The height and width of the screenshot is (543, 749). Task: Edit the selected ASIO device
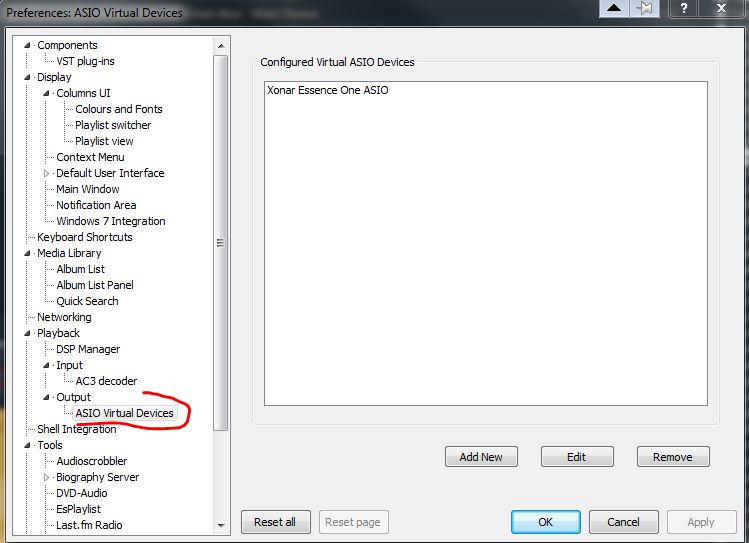(577, 457)
